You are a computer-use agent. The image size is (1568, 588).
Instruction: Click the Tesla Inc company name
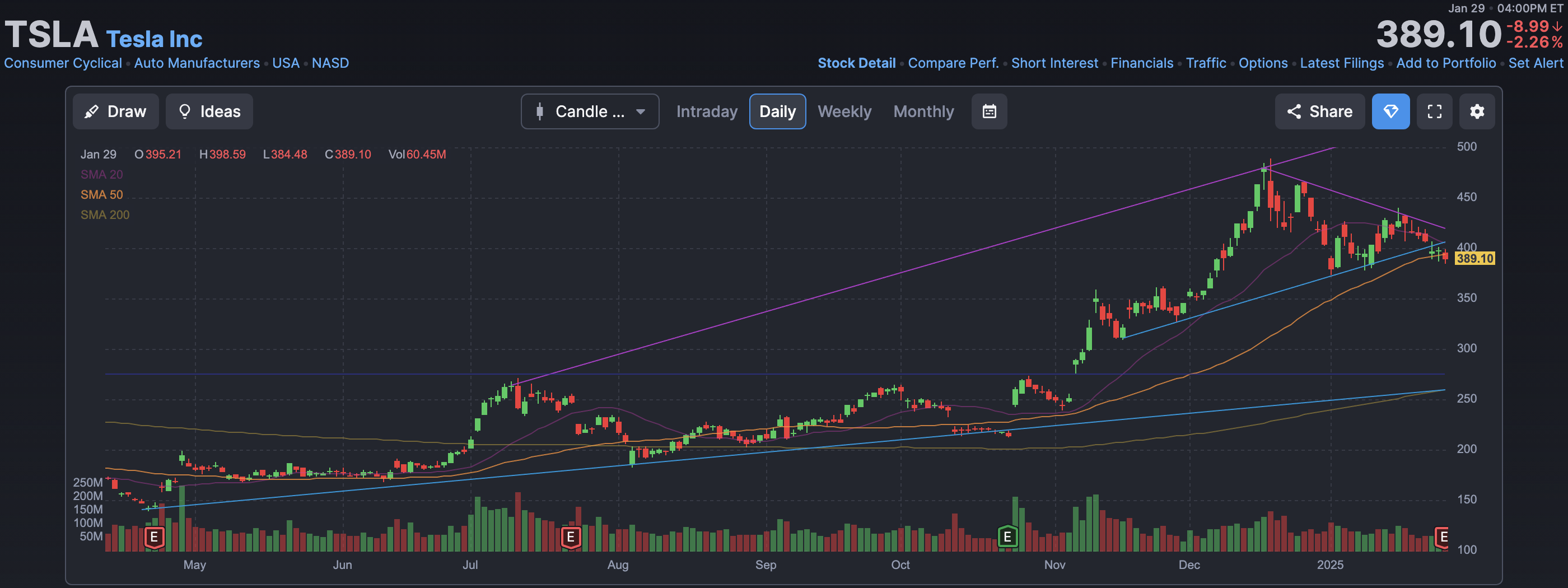154,39
